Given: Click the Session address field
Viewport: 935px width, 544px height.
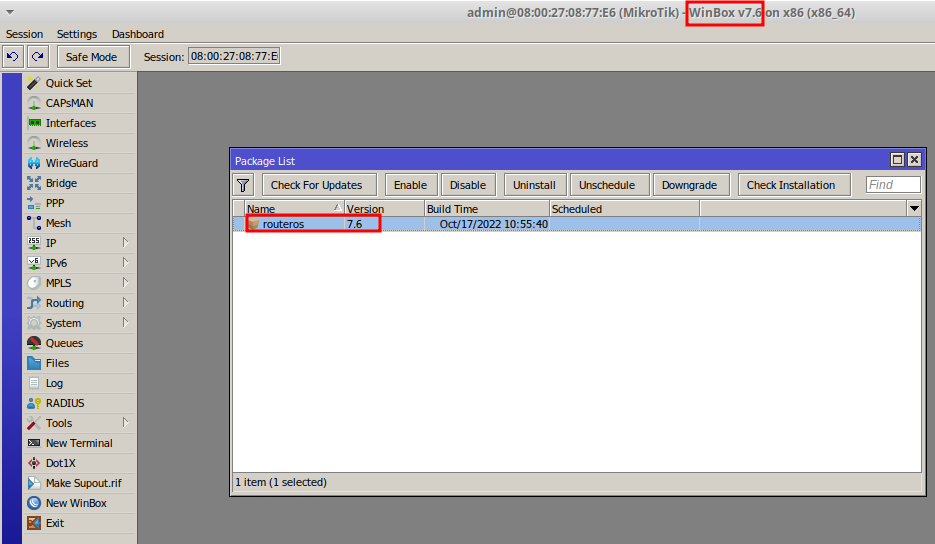Looking at the screenshot, I should point(234,56).
